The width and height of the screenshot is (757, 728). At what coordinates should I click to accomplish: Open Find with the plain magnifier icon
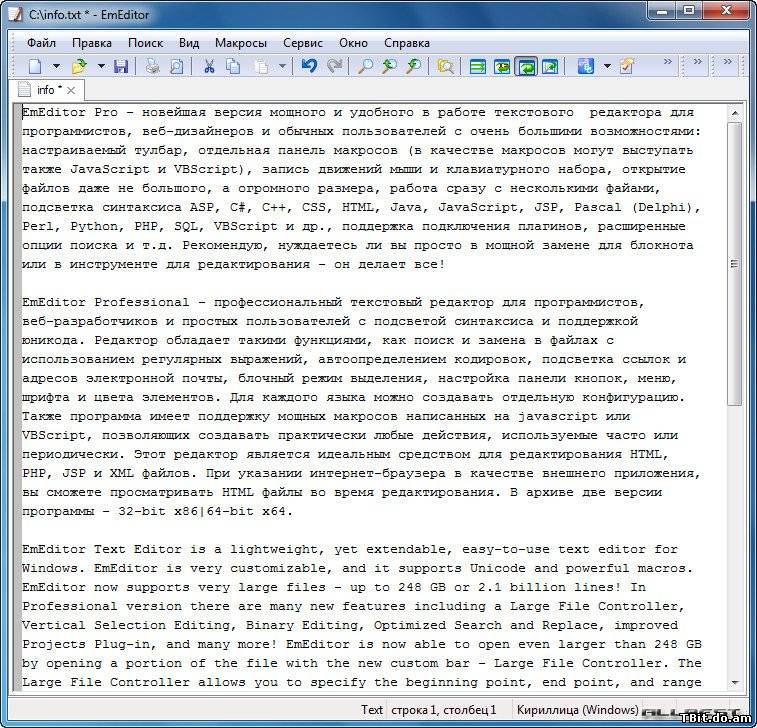tap(365, 66)
